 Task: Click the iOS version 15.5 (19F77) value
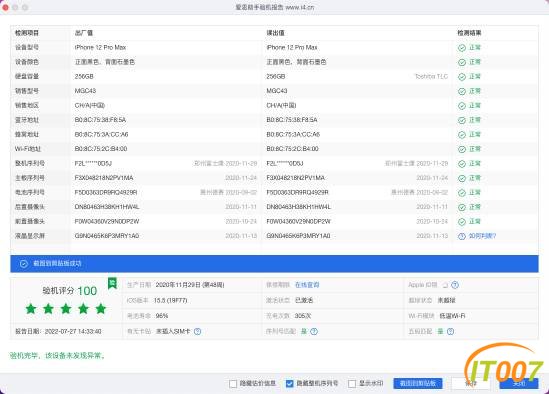tap(171, 300)
